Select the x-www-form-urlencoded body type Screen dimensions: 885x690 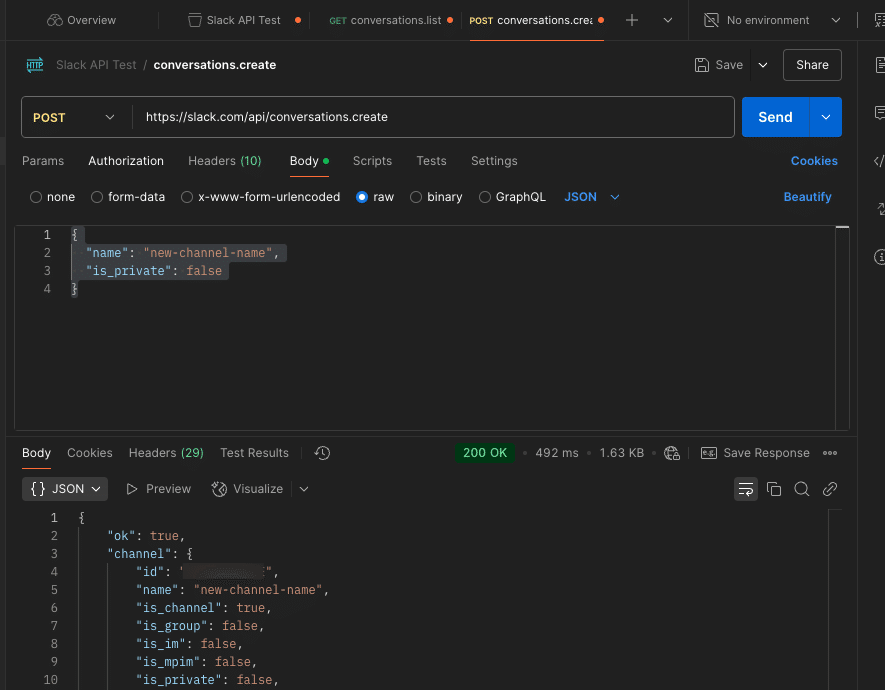click(x=261, y=197)
